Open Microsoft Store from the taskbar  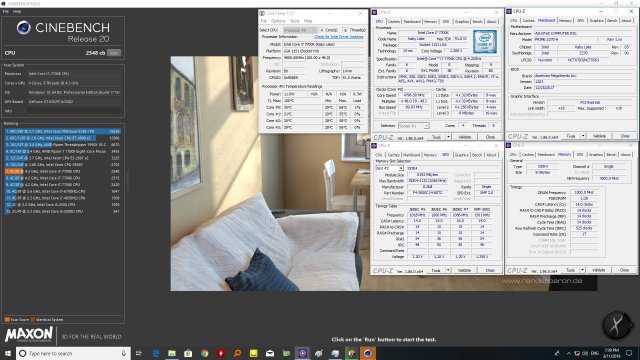[x=188, y=353]
